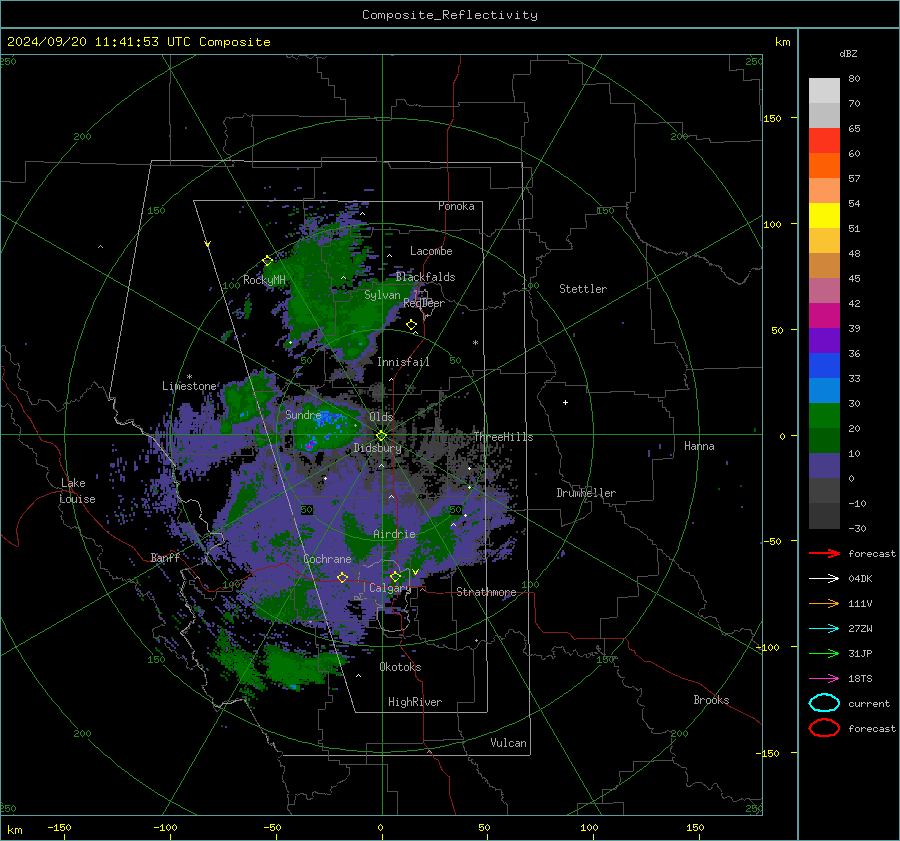Viewport: 900px width, 841px height.
Task: Click the white plus marker west of Hanna
Action: pos(565,402)
